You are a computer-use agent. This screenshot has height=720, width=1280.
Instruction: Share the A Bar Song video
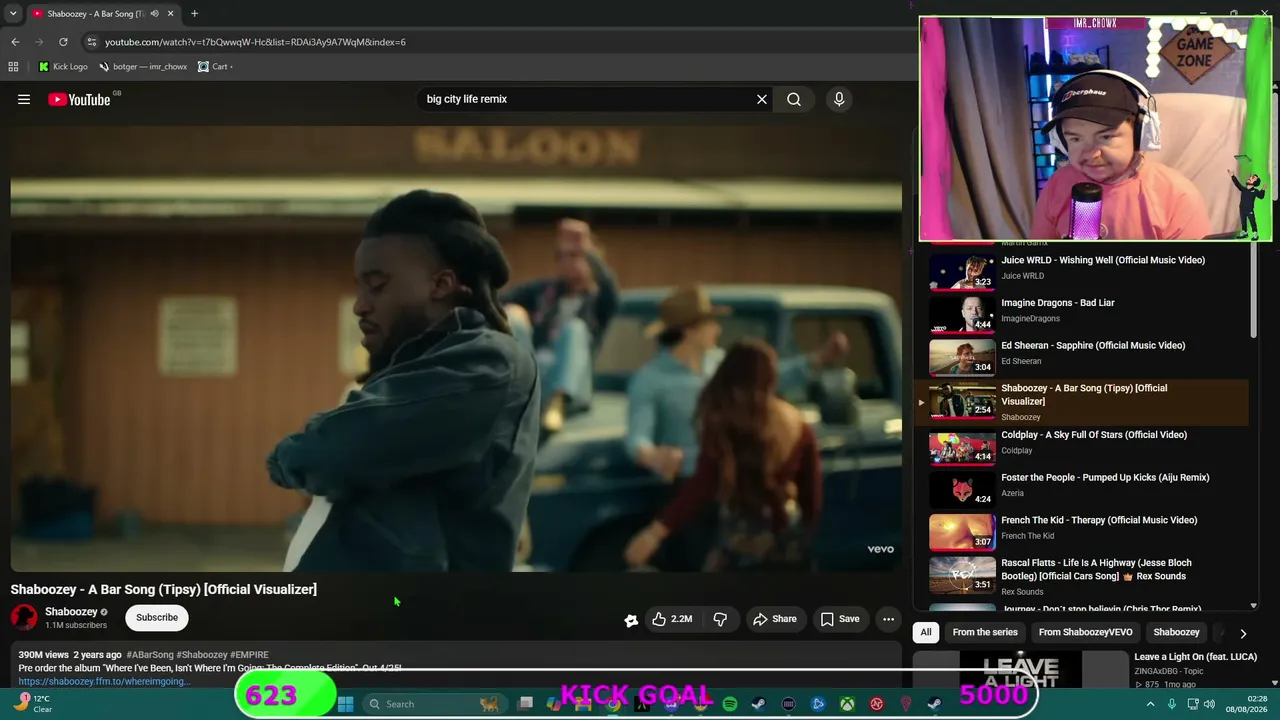[x=775, y=619]
